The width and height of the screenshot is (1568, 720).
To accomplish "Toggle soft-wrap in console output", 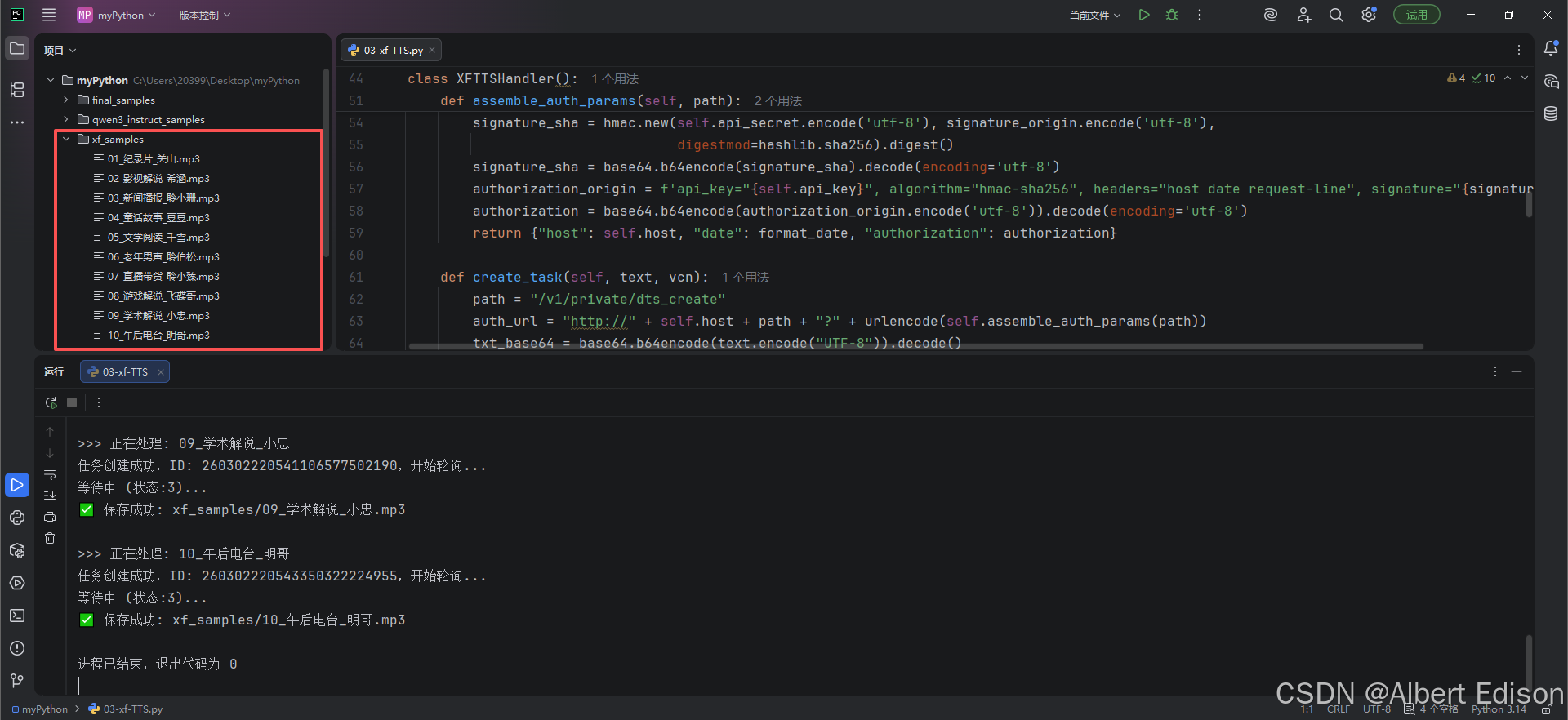I will pyautogui.click(x=50, y=474).
